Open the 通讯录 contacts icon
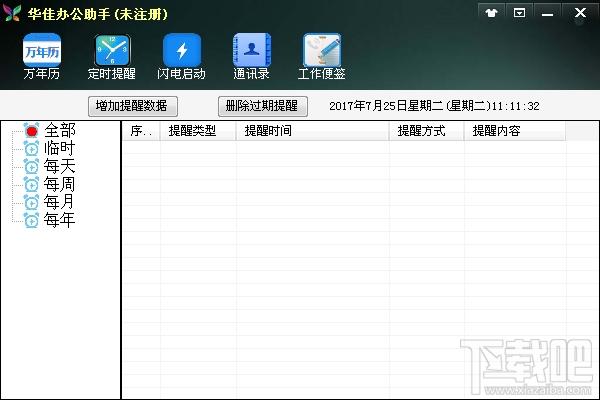 (x=252, y=50)
